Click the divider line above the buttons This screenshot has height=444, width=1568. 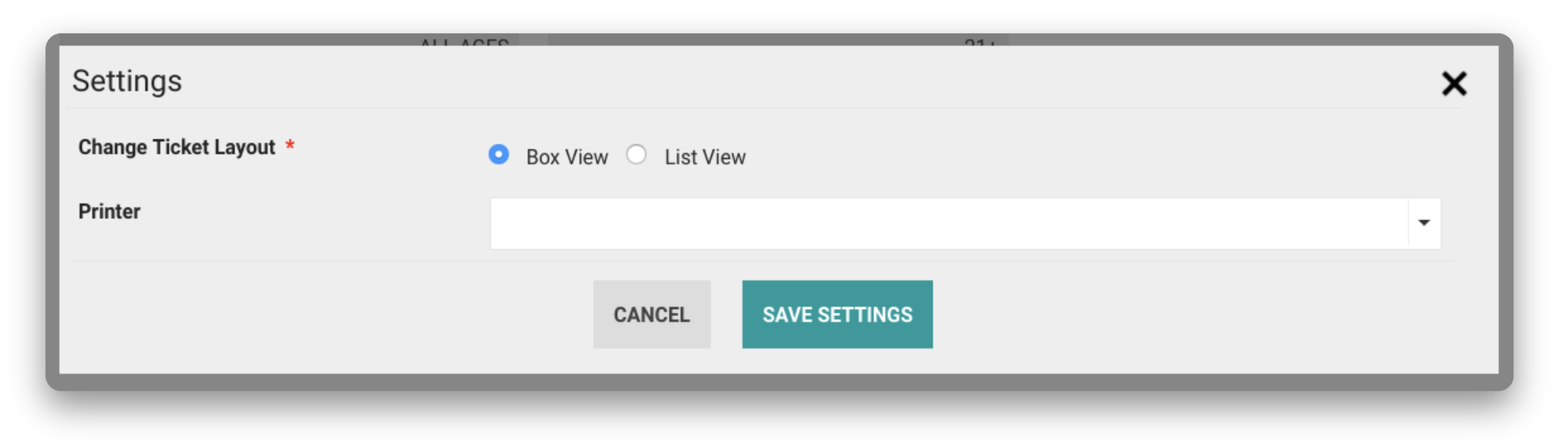pyautogui.click(x=758, y=261)
